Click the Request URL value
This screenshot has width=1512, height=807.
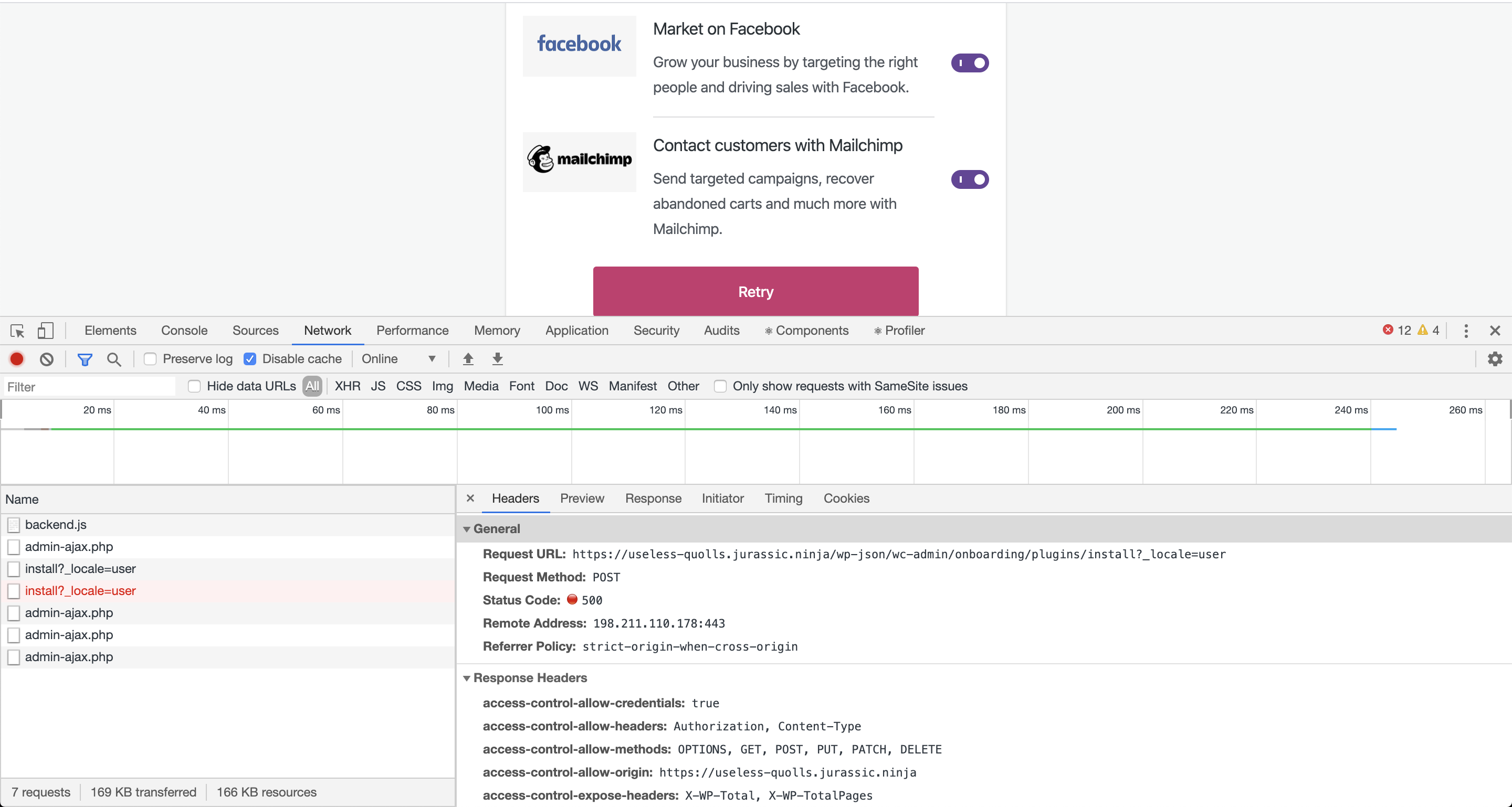pyautogui.click(x=899, y=554)
